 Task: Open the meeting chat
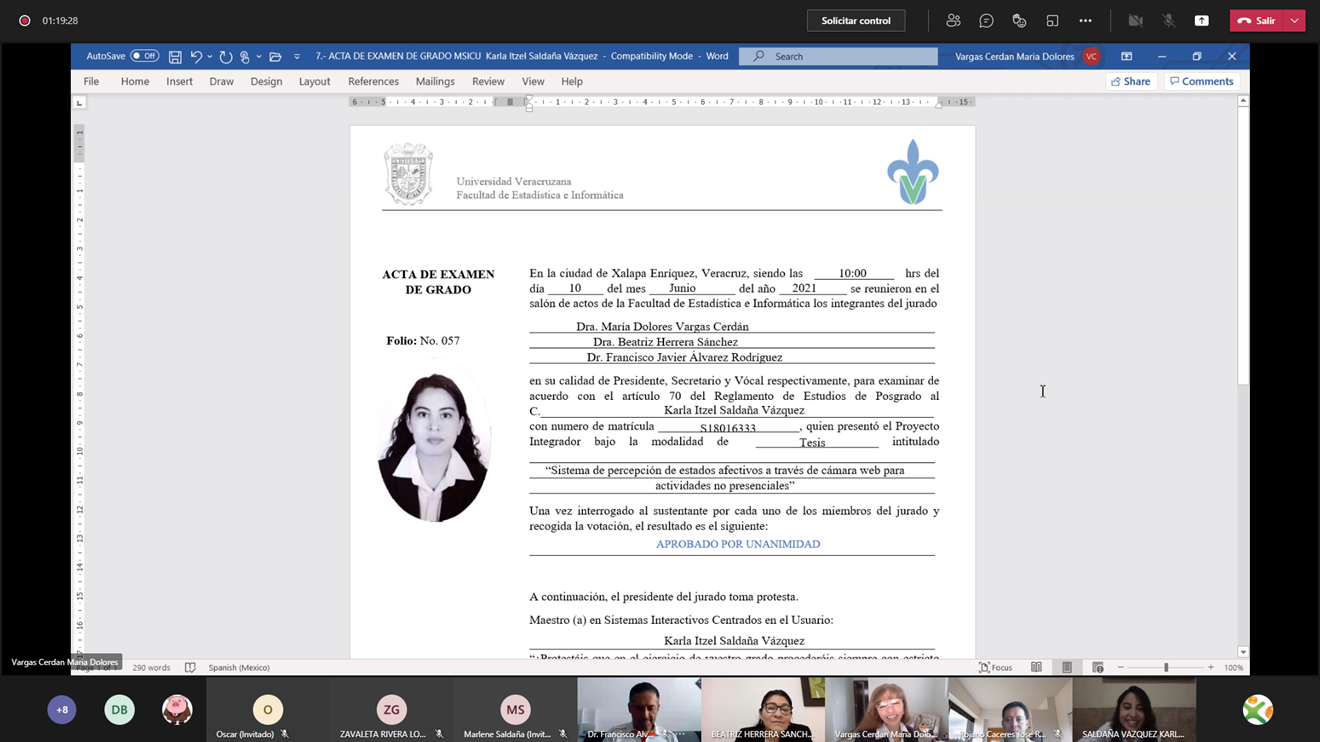(x=986, y=21)
